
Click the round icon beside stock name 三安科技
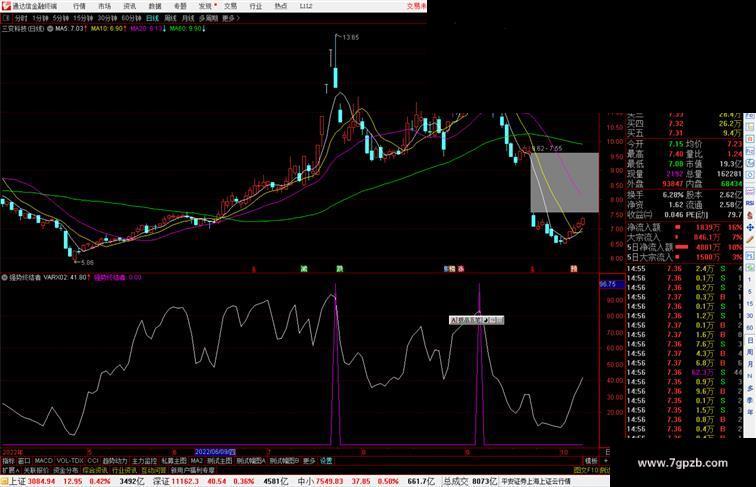tap(50, 29)
